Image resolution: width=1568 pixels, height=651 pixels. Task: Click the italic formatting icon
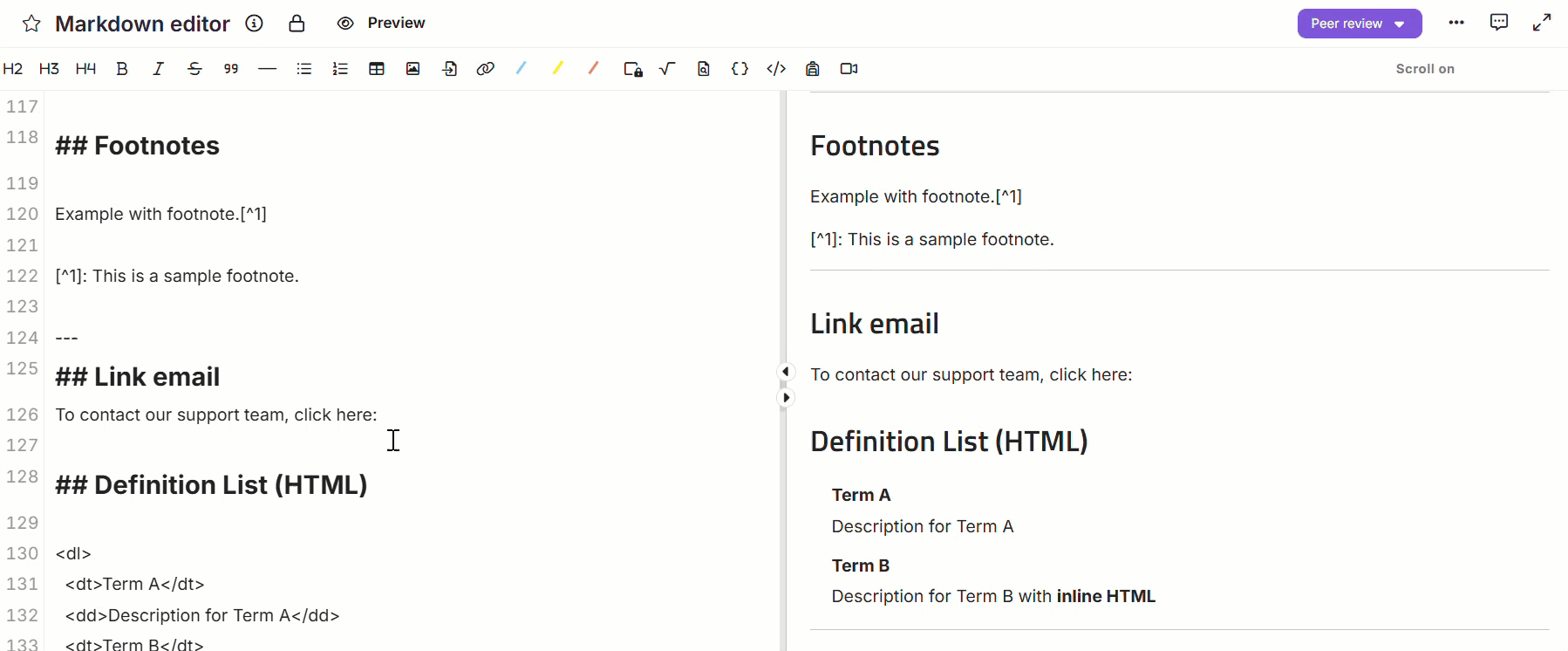(158, 69)
